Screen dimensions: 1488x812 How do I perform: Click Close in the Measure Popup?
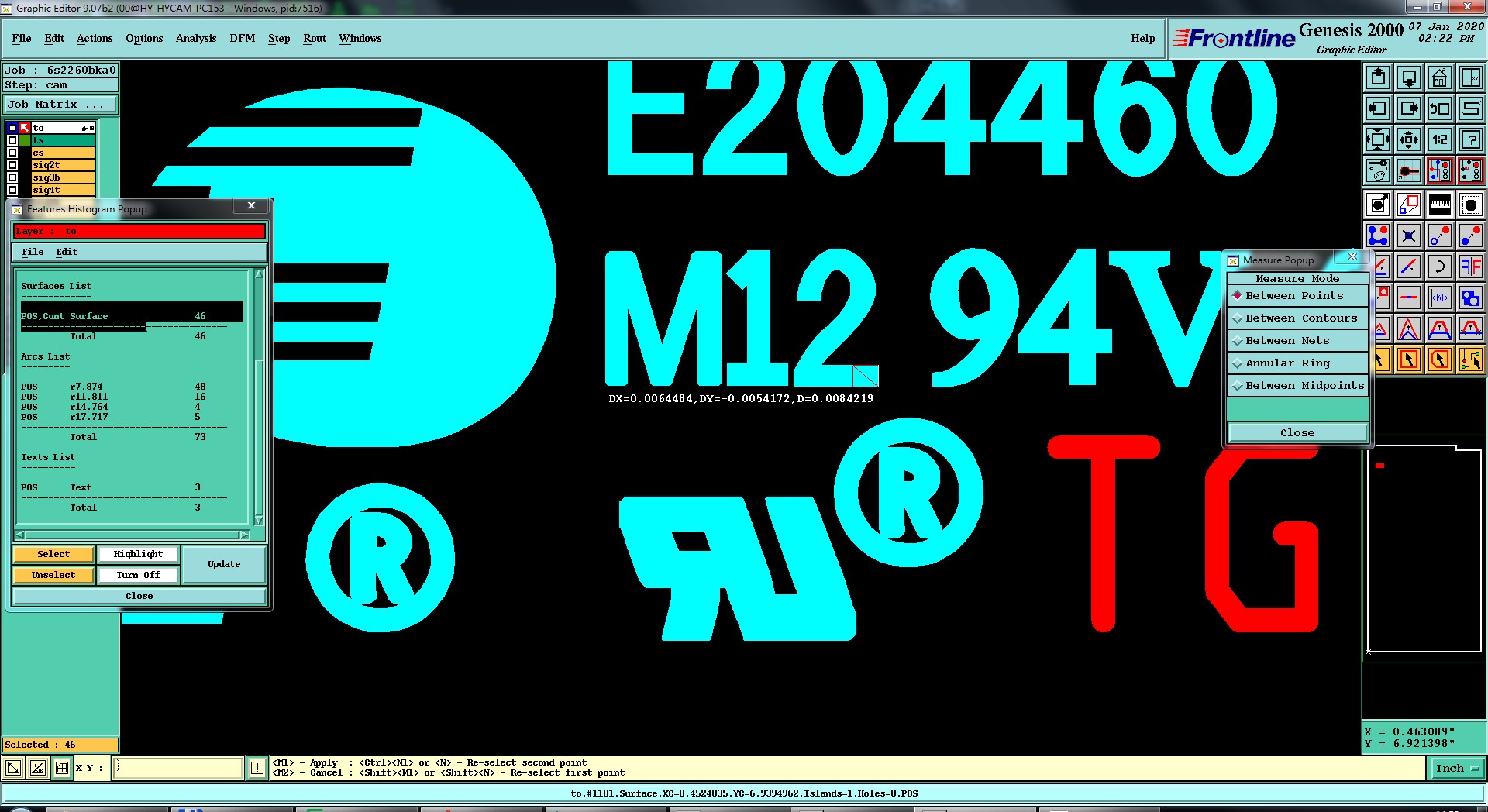1297,432
